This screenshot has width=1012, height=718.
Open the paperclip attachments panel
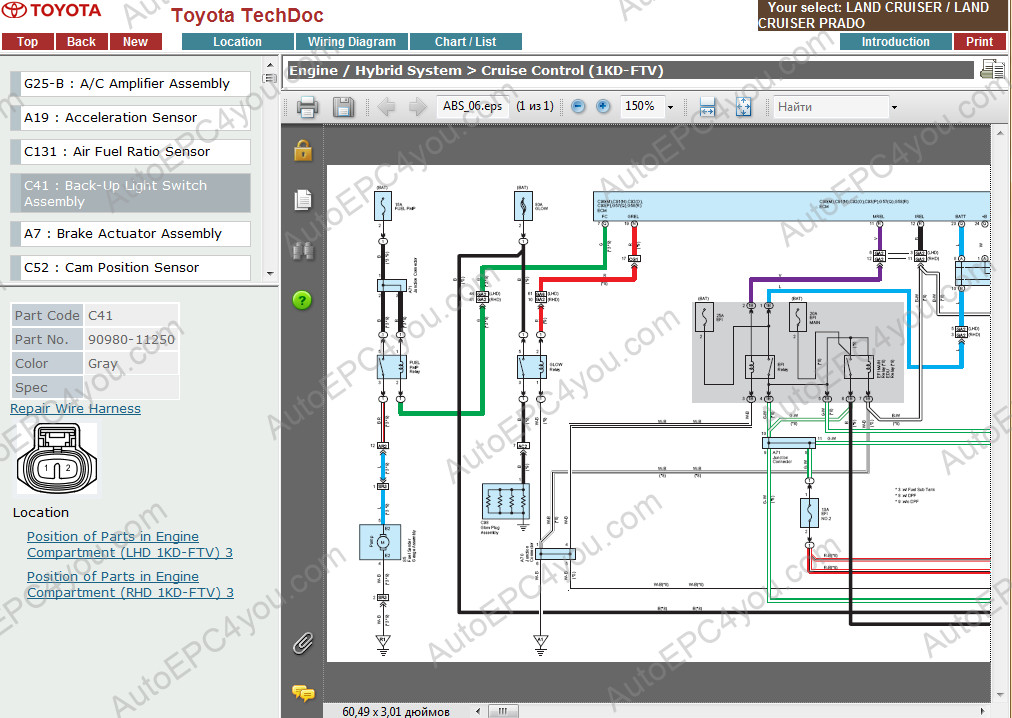[x=303, y=642]
